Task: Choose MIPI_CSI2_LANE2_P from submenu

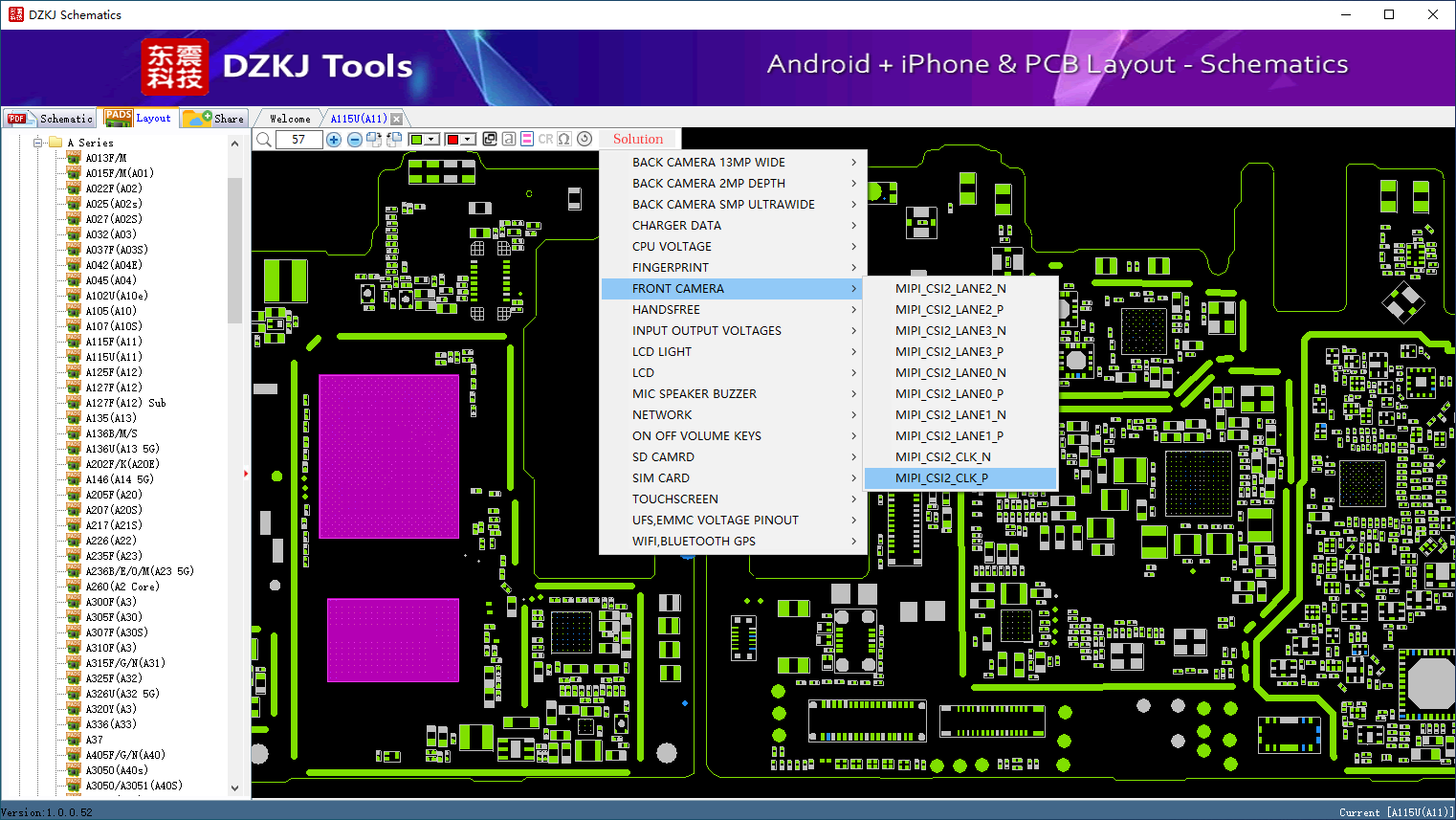Action: point(960,310)
